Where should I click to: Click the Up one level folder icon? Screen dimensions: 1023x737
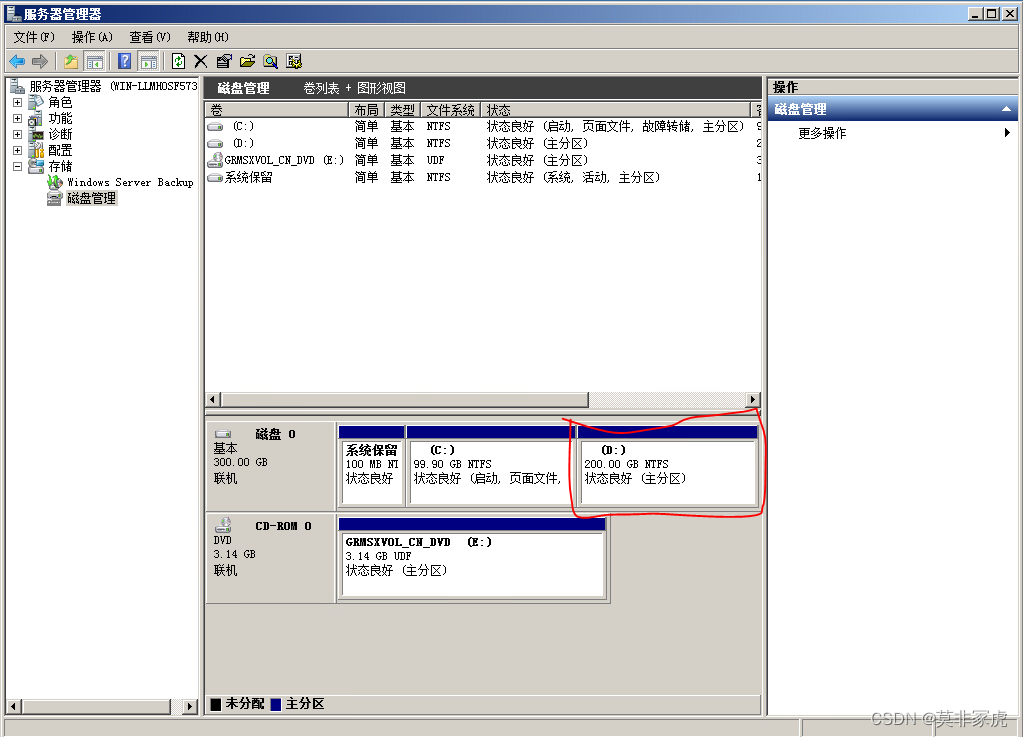coord(71,61)
